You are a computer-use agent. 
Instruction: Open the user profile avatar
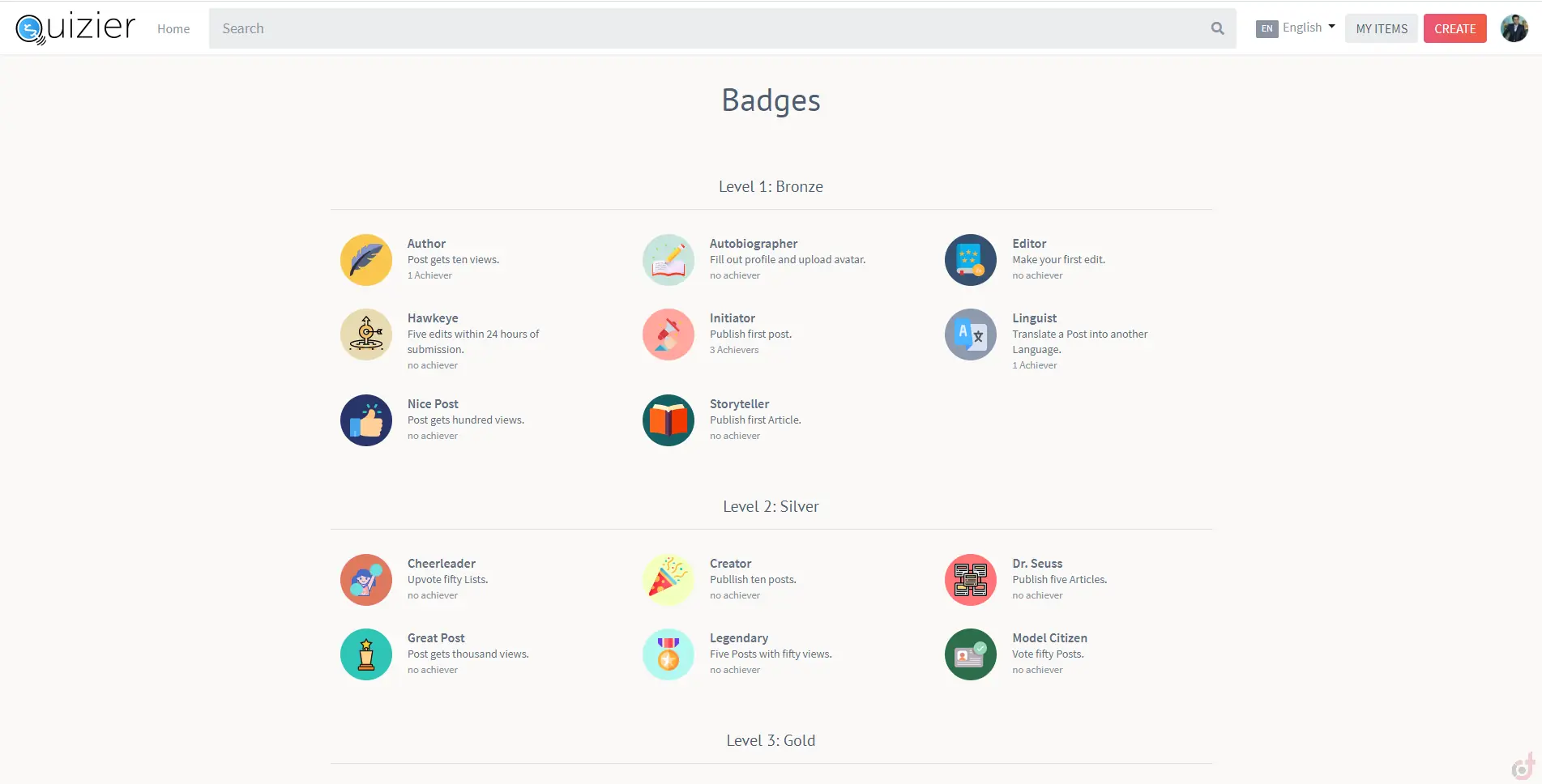[x=1514, y=28]
